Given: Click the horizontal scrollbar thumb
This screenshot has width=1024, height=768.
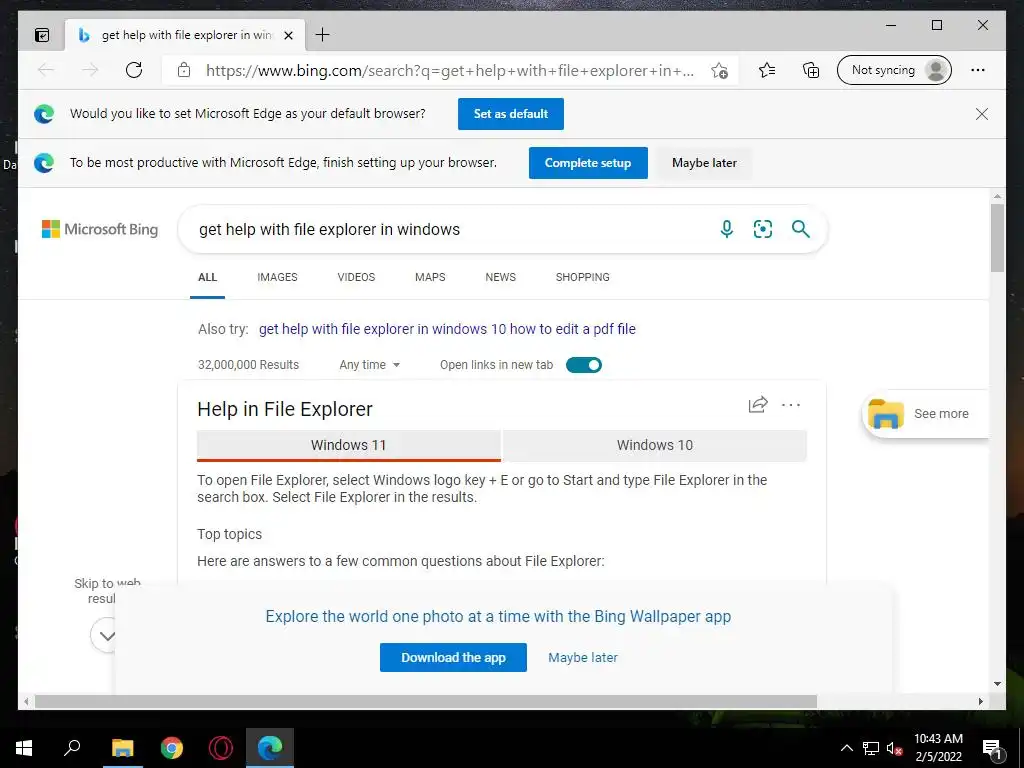Looking at the screenshot, I should click(426, 701).
